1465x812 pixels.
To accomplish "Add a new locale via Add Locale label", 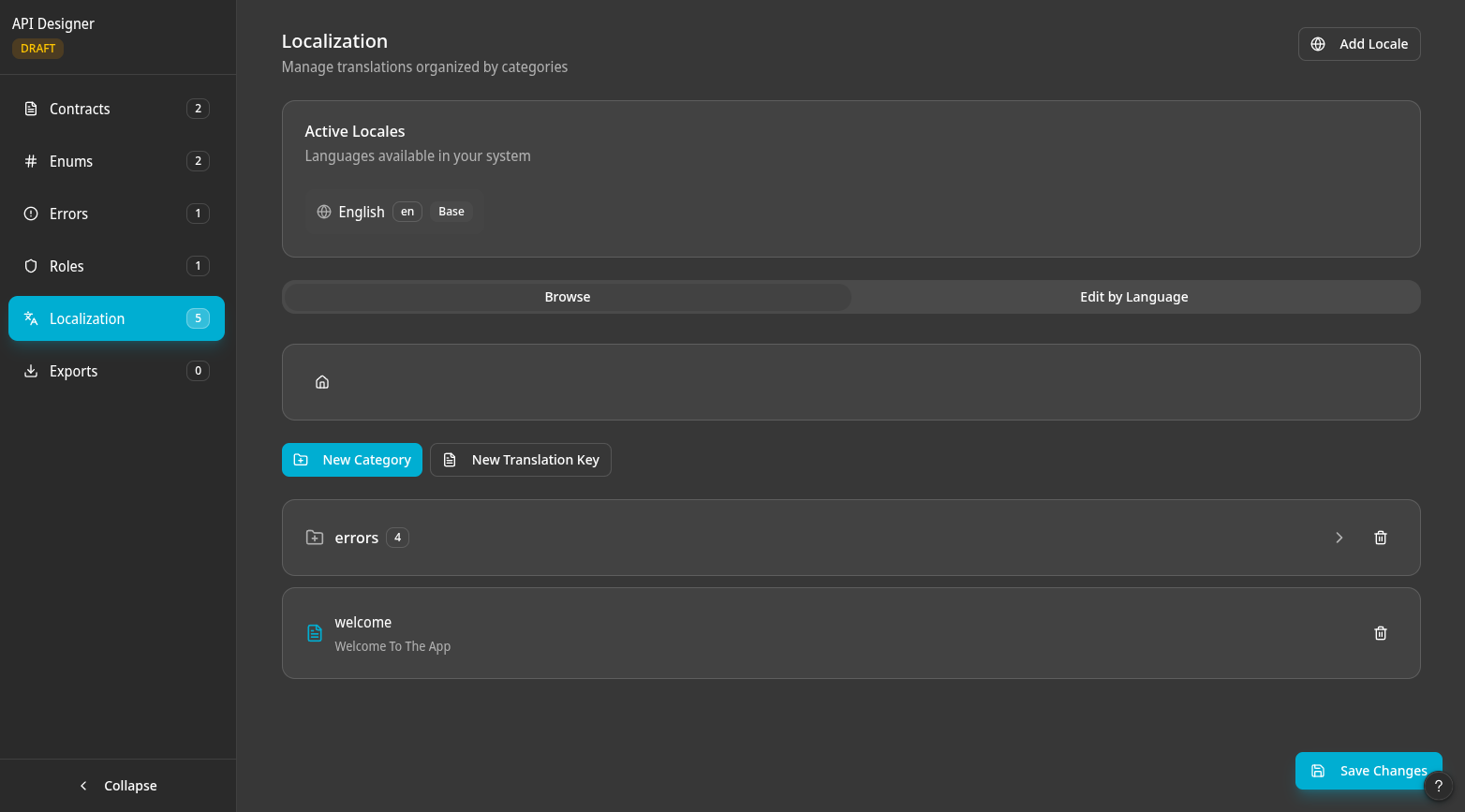I will (x=1373, y=44).
